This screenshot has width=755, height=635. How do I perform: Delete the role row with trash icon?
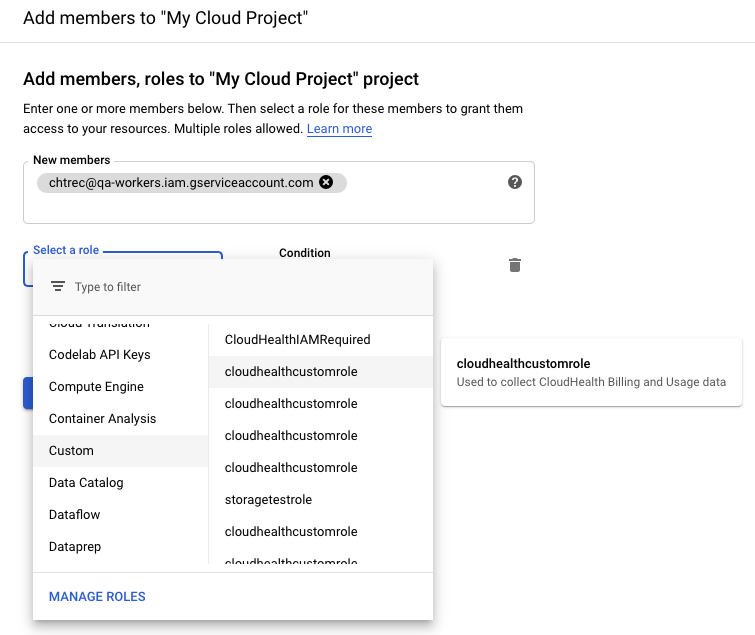pyautogui.click(x=515, y=265)
